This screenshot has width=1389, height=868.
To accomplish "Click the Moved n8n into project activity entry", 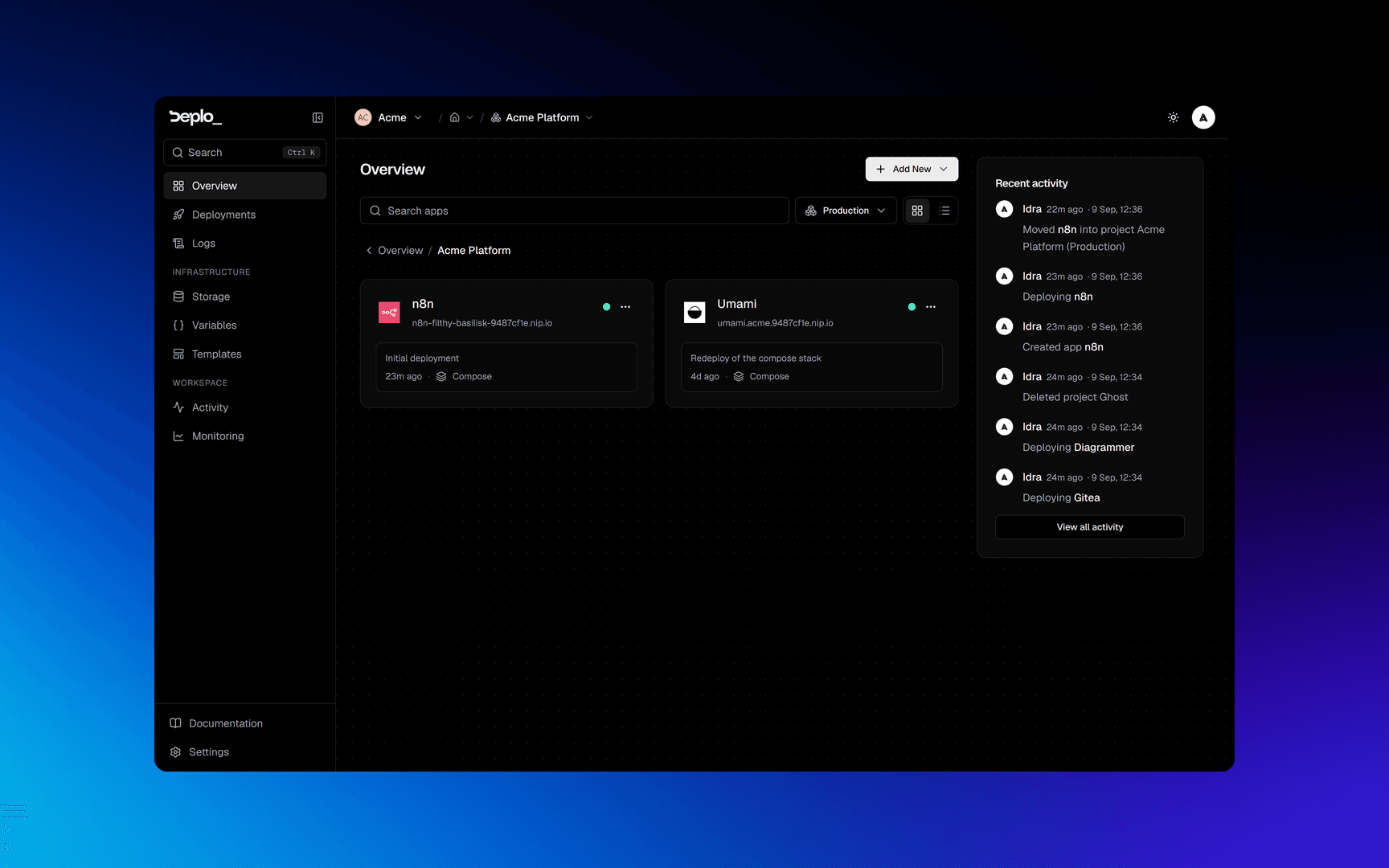I will [x=1090, y=227].
